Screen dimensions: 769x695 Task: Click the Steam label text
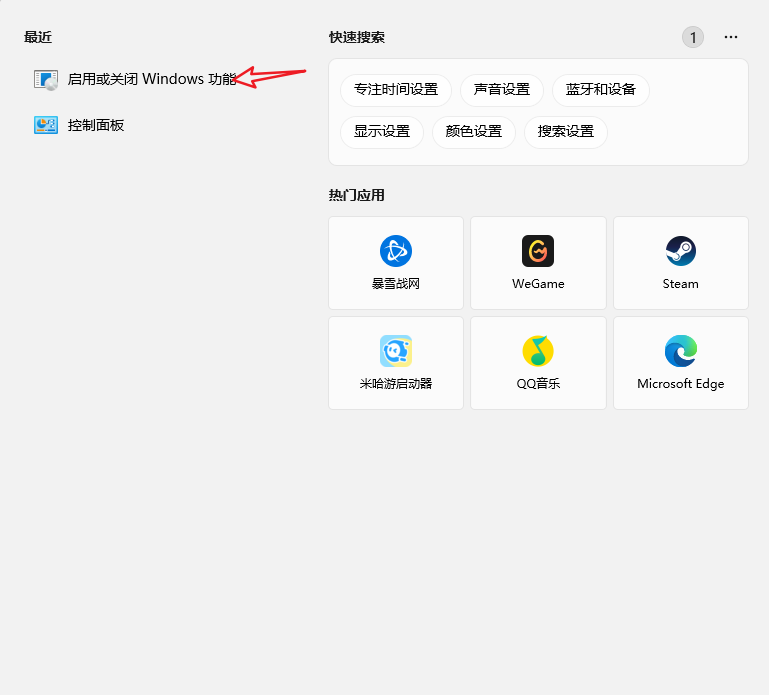[x=681, y=284]
